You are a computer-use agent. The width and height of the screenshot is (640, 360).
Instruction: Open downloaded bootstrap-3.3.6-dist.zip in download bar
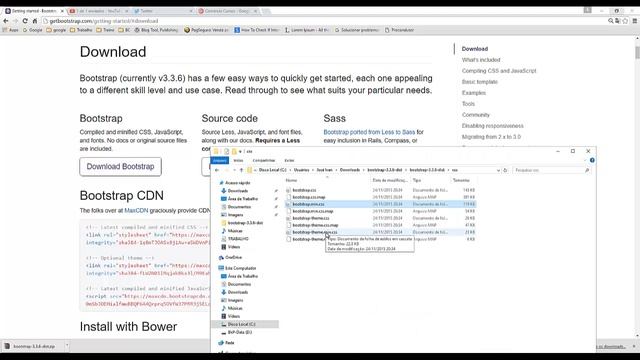(x=33, y=346)
